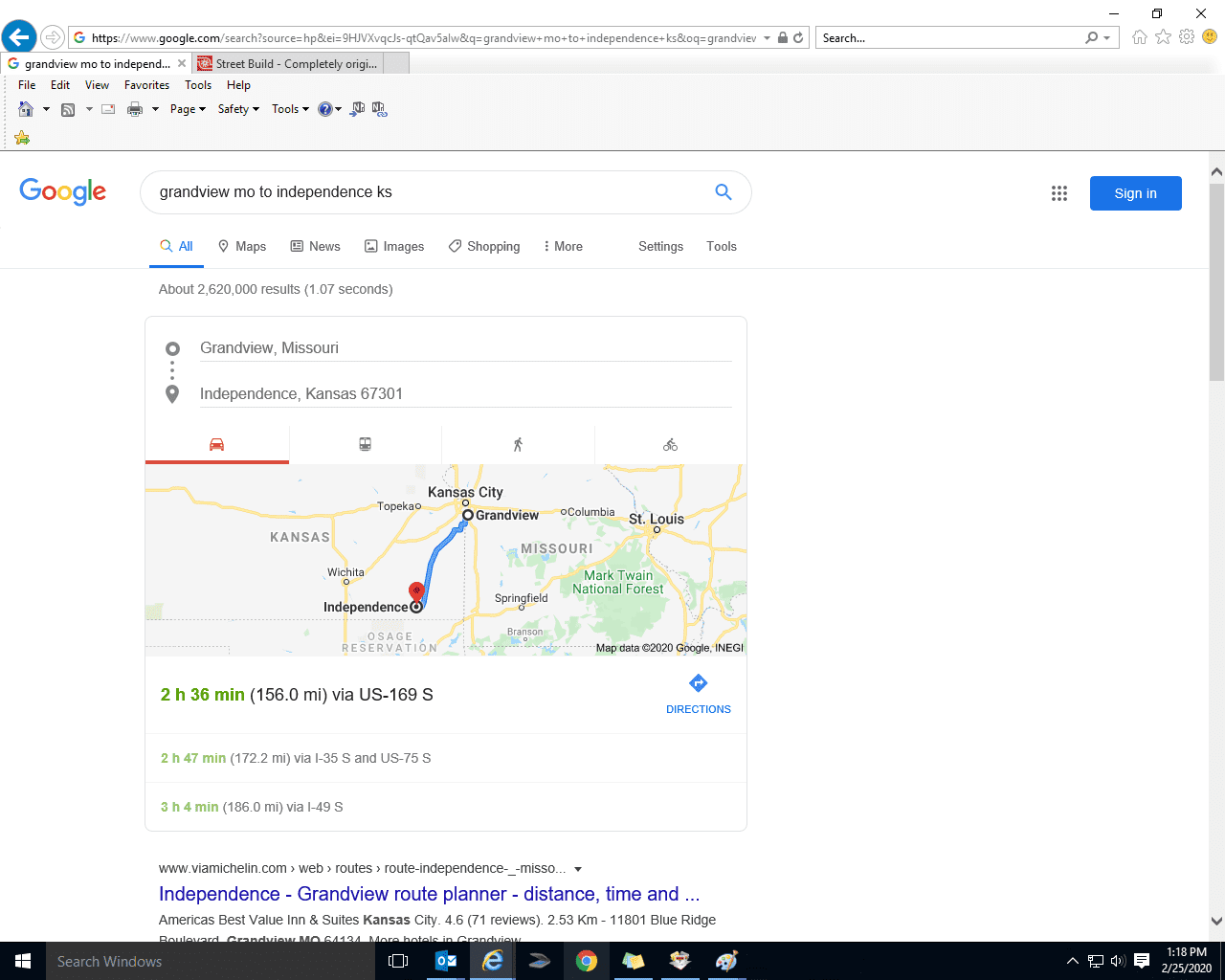Open the Action Center notification icon

1142,961
